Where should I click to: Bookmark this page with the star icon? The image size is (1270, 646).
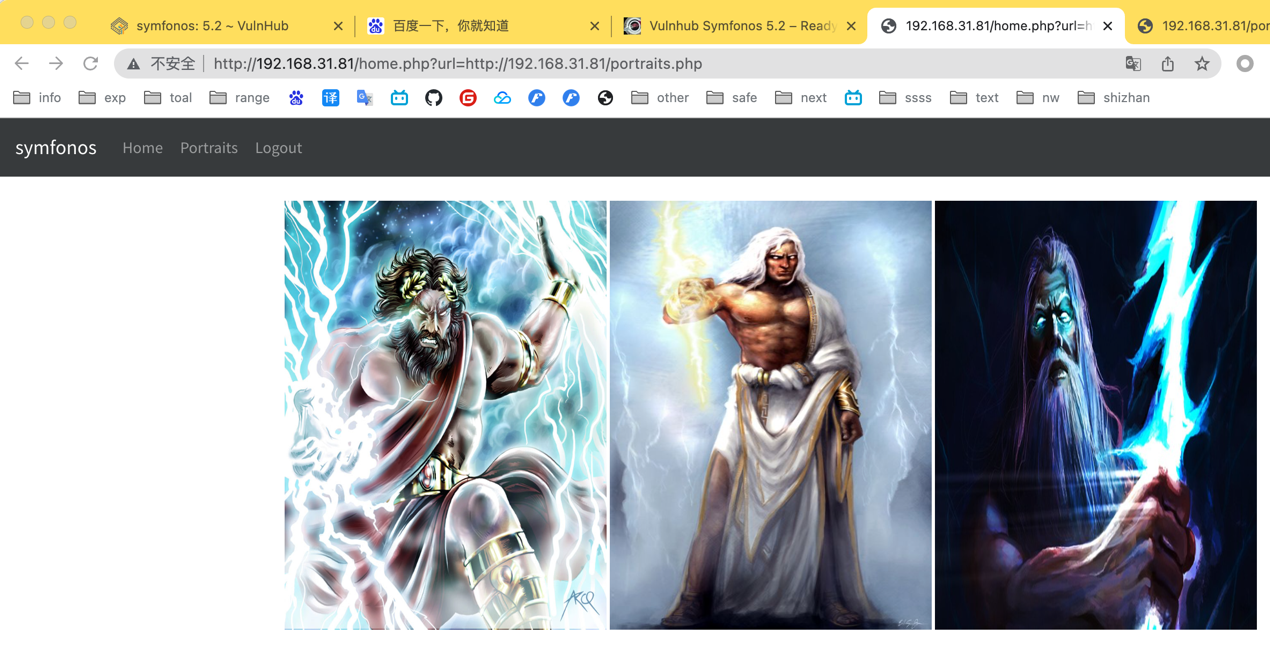[x=1202, y=64]
